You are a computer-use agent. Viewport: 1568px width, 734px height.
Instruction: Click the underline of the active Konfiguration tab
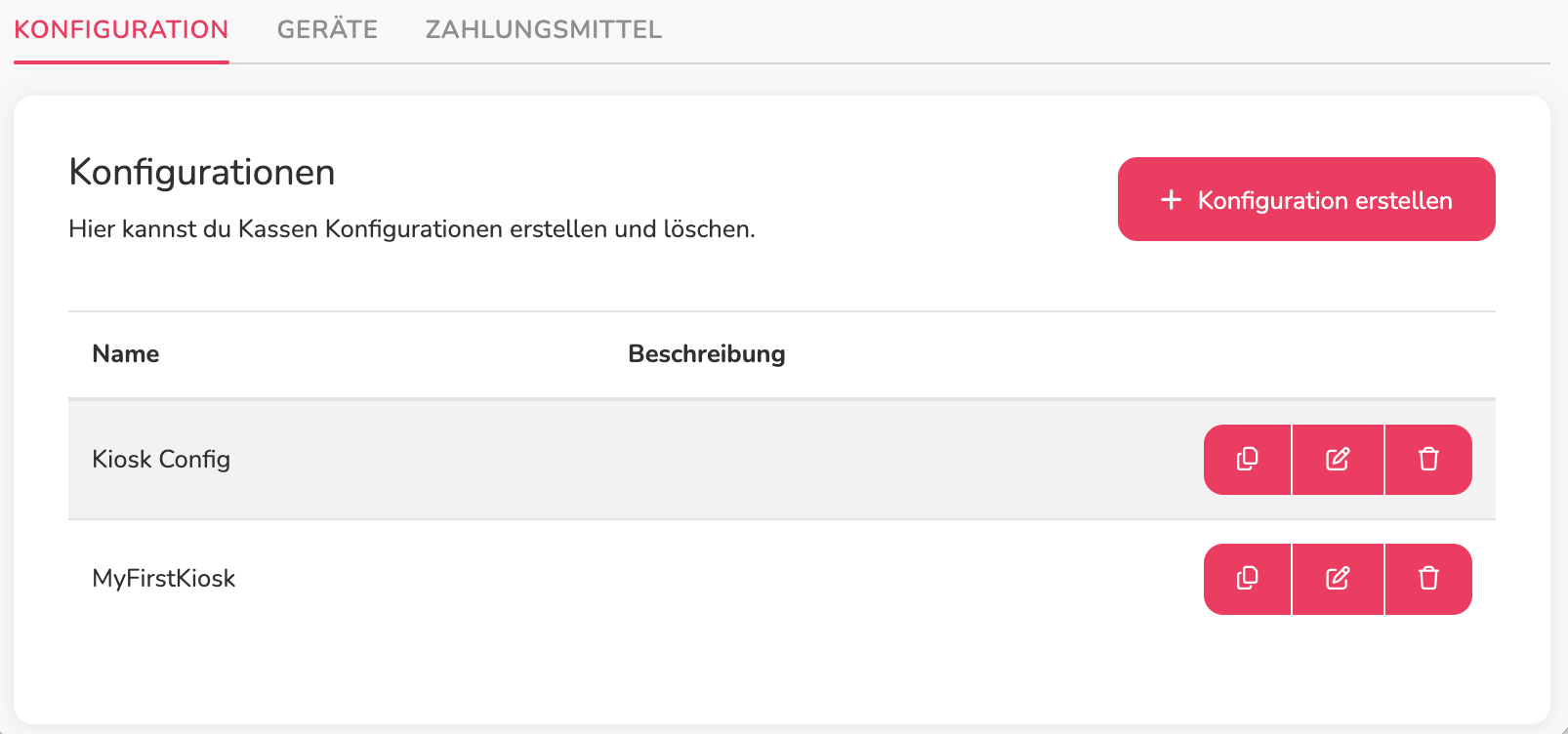121,62
